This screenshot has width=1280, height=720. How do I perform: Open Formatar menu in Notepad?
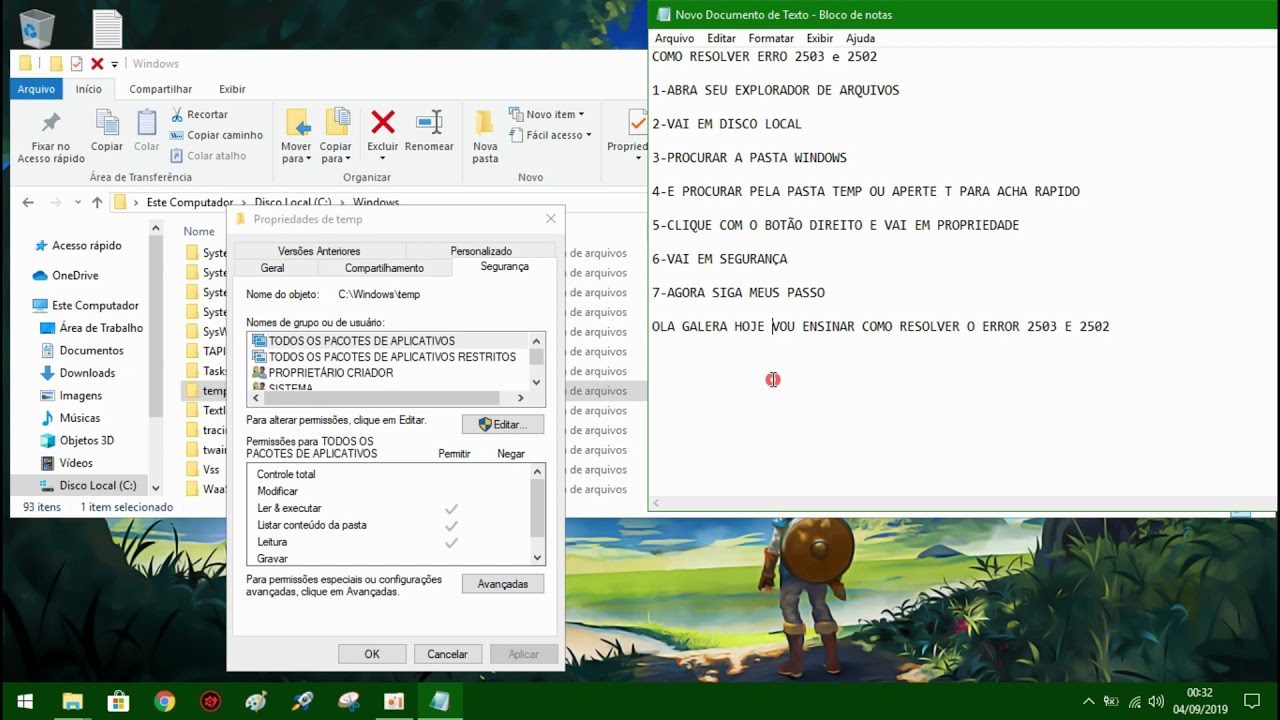click(771, 38)
